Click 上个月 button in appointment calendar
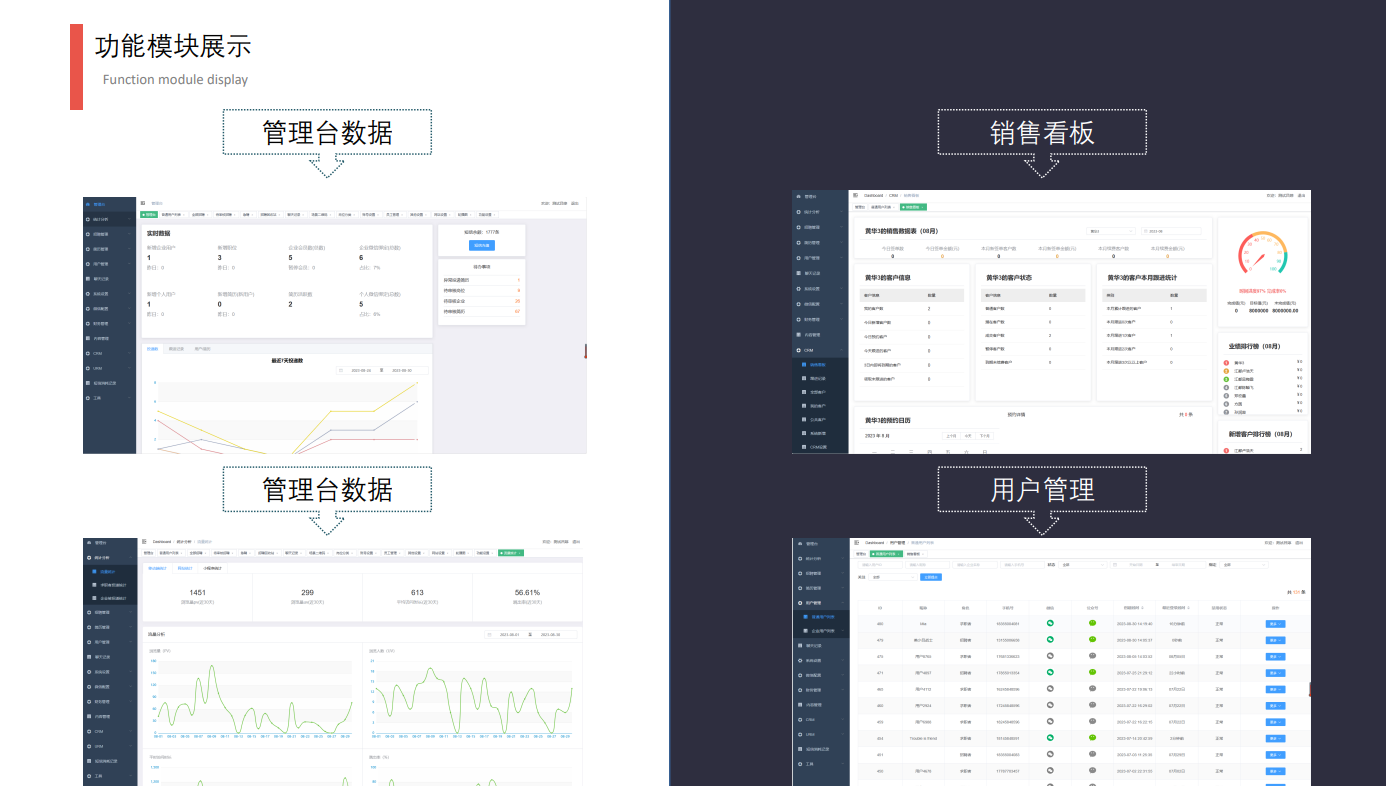Viewport: 1386px width, 786px height. pyautogui.click(x=951, y=436)
